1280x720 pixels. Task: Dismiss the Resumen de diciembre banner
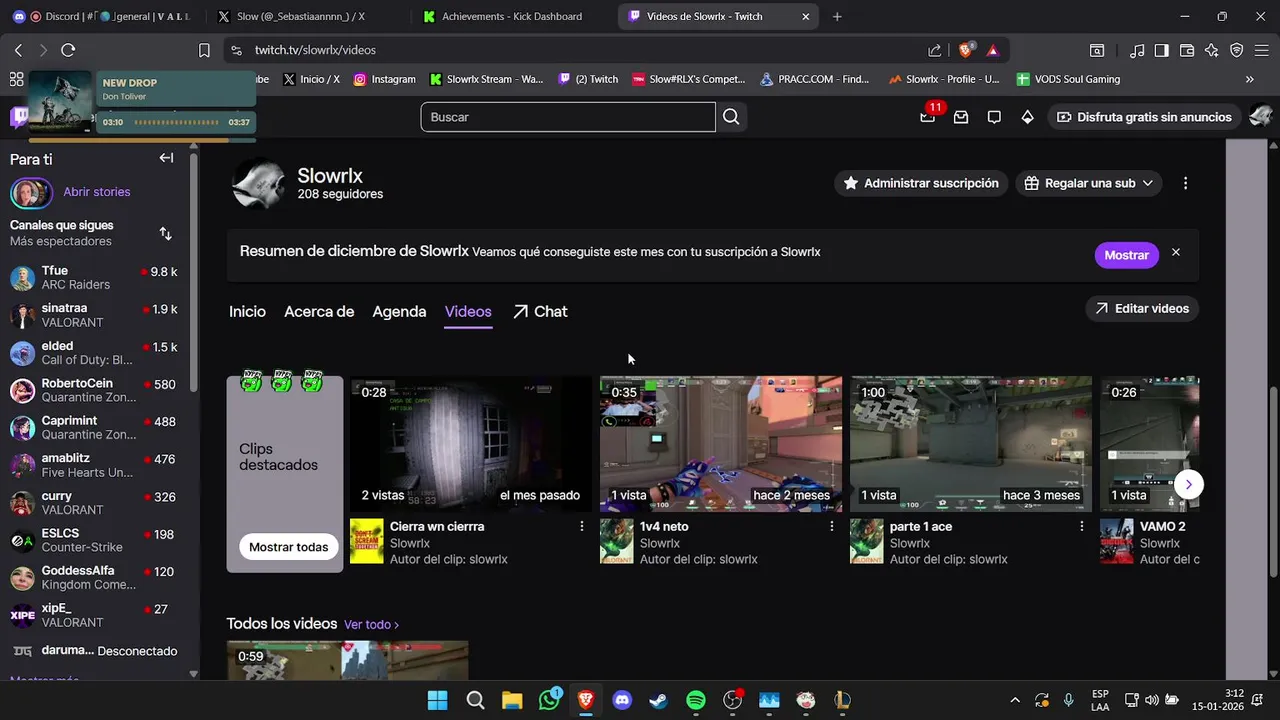click(1176, 253)
